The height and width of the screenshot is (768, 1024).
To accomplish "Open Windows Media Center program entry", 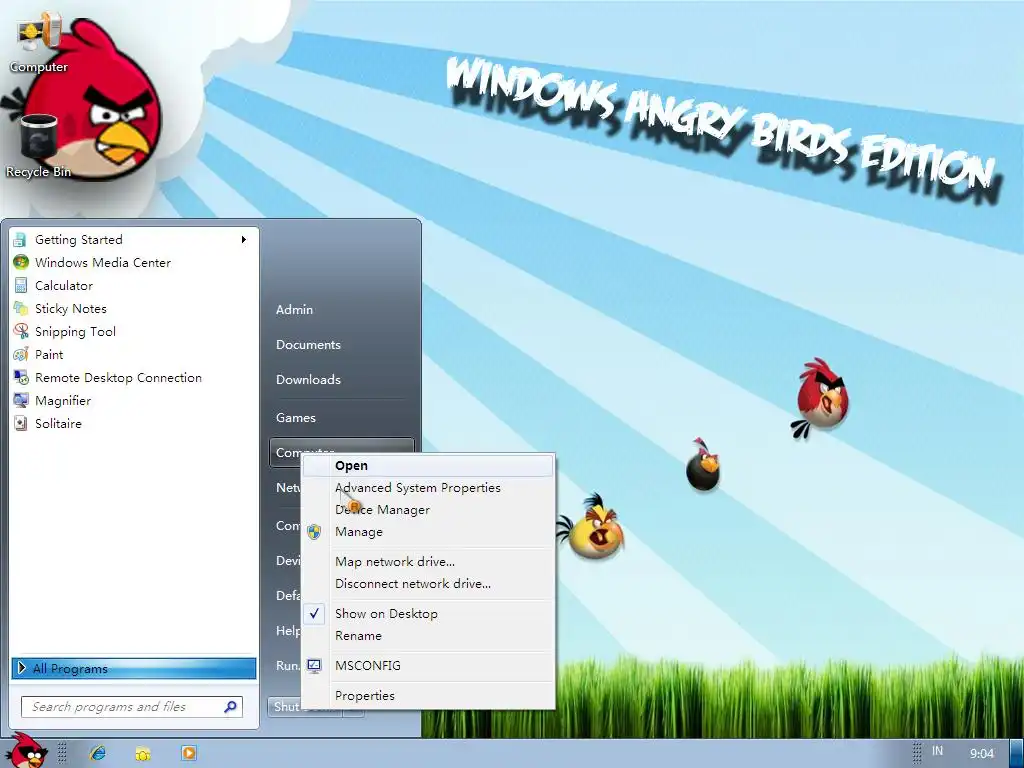I will pyautogui.click(x=134, y=263).
